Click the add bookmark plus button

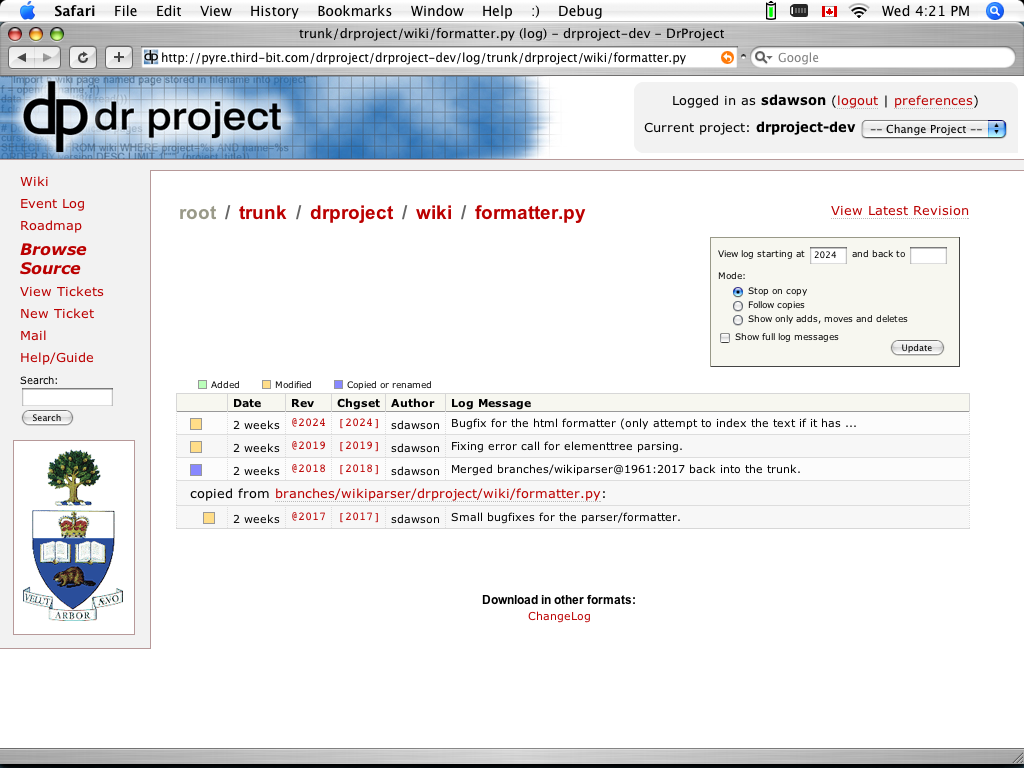118,57
